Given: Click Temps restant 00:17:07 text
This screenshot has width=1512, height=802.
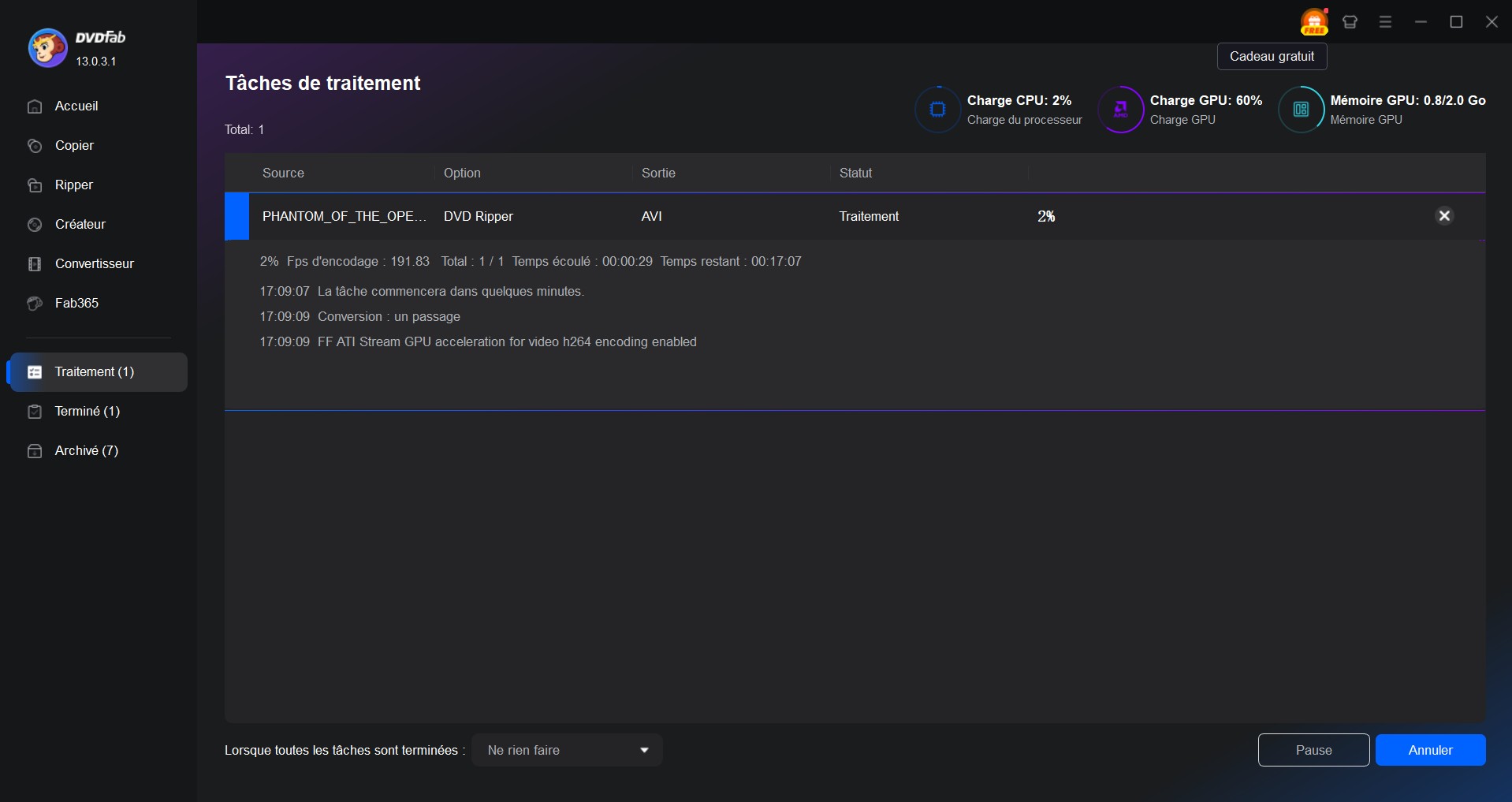Looking at the screenshot, I should tap(731, 261).
